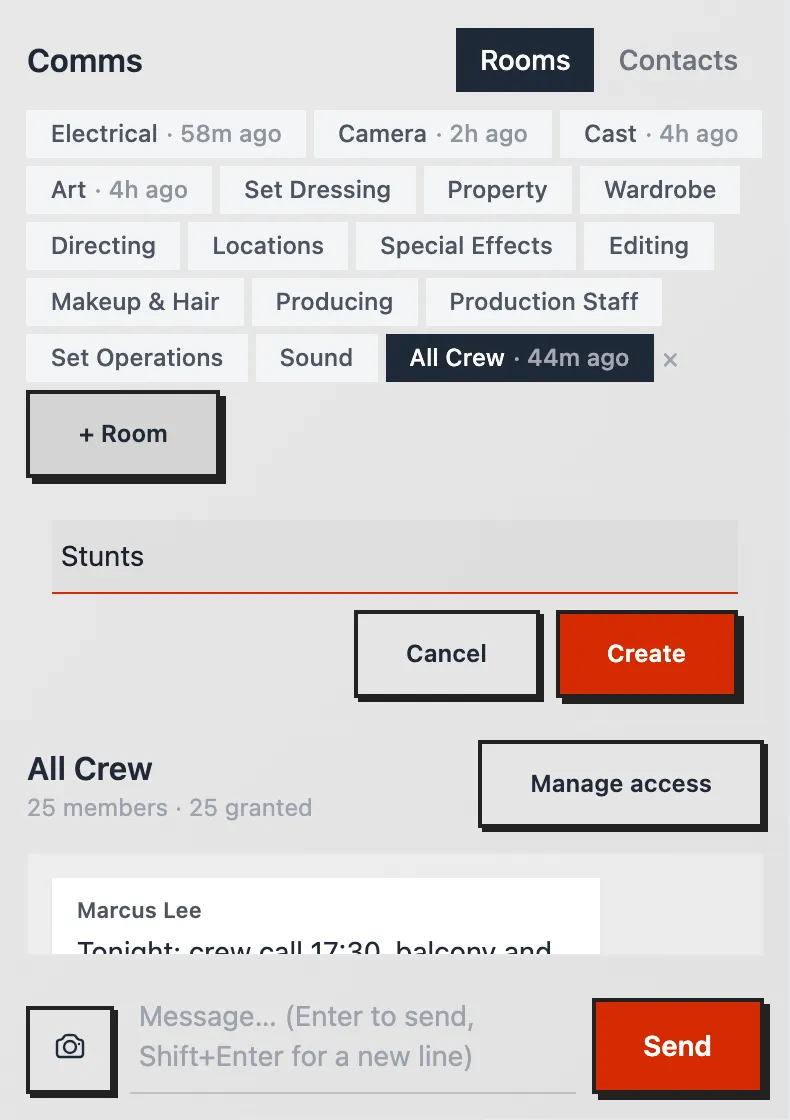Switch to the Contacts tab
This screenshot has width=790, height=1120.
(x=678, y=60)
